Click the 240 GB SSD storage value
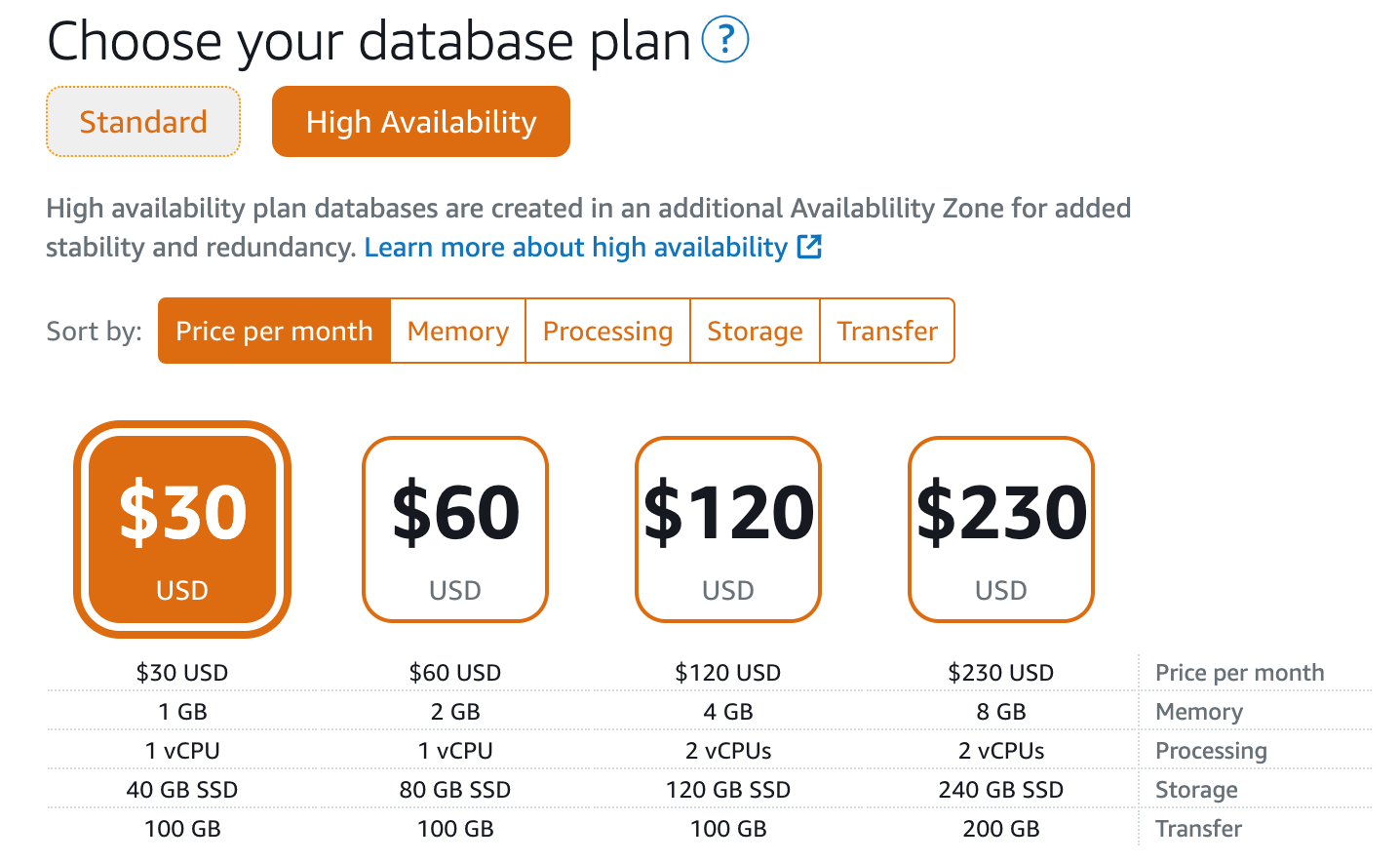The width and height of the screenshot is (1400, 862). tap(1001, 789)
